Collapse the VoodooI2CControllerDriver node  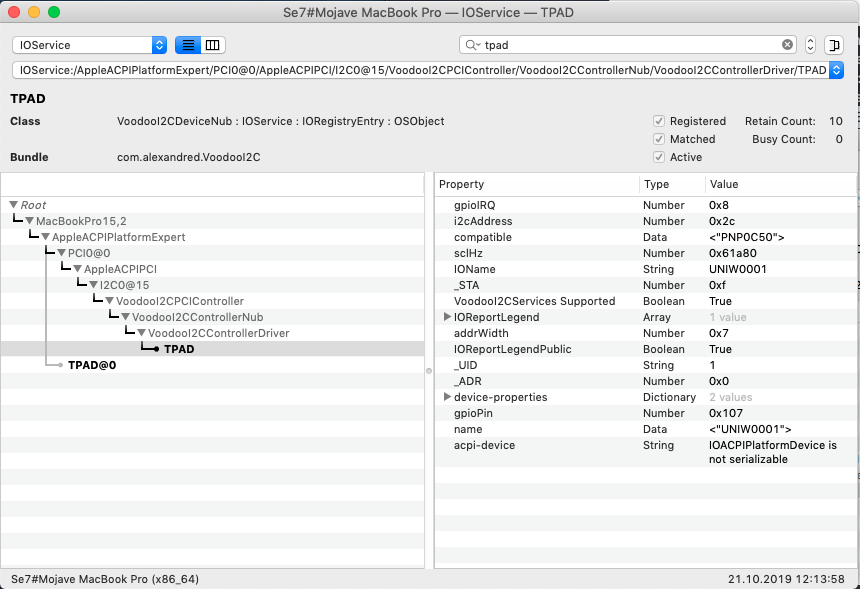(141, 333)
